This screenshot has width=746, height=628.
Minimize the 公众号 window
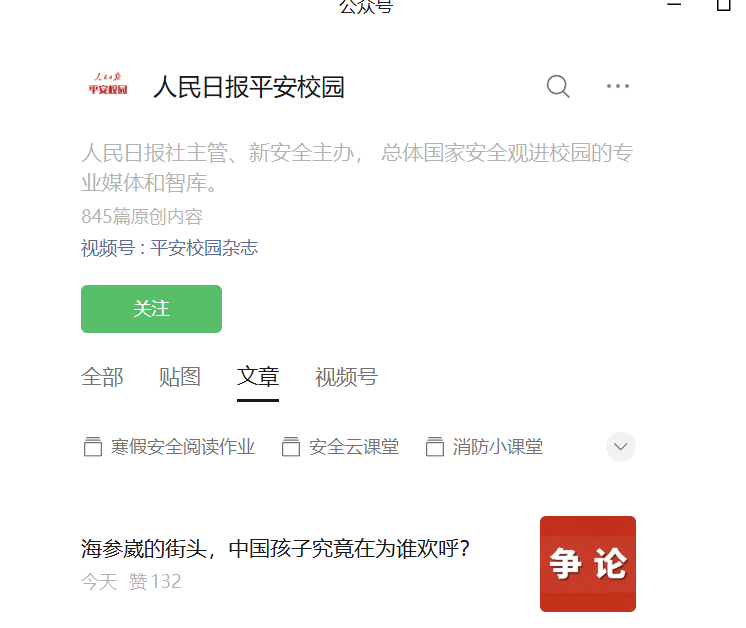(x=674, y=4)
